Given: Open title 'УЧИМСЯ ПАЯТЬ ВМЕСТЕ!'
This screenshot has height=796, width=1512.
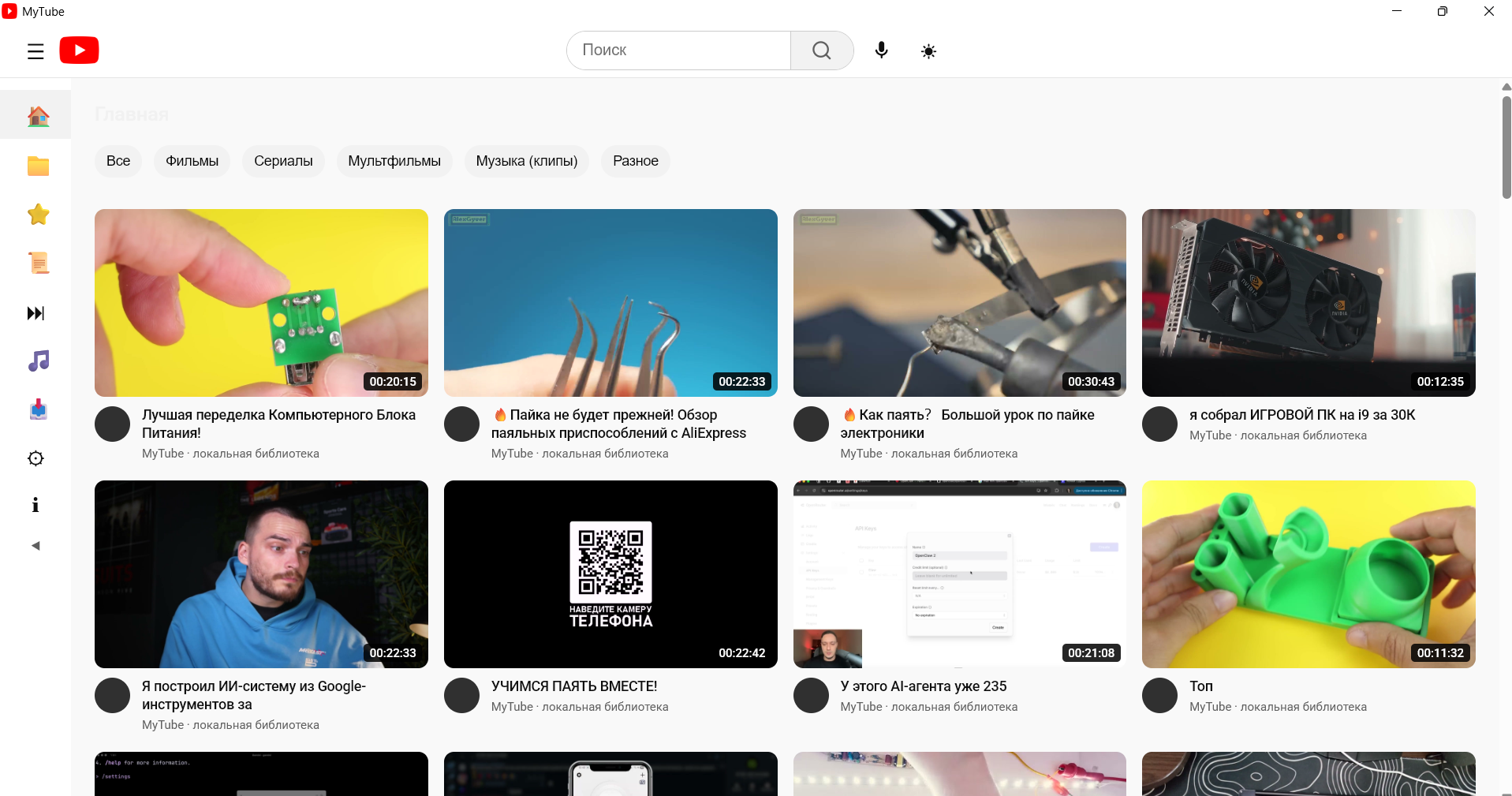Looking at the screenshot, I should [574, 686].
